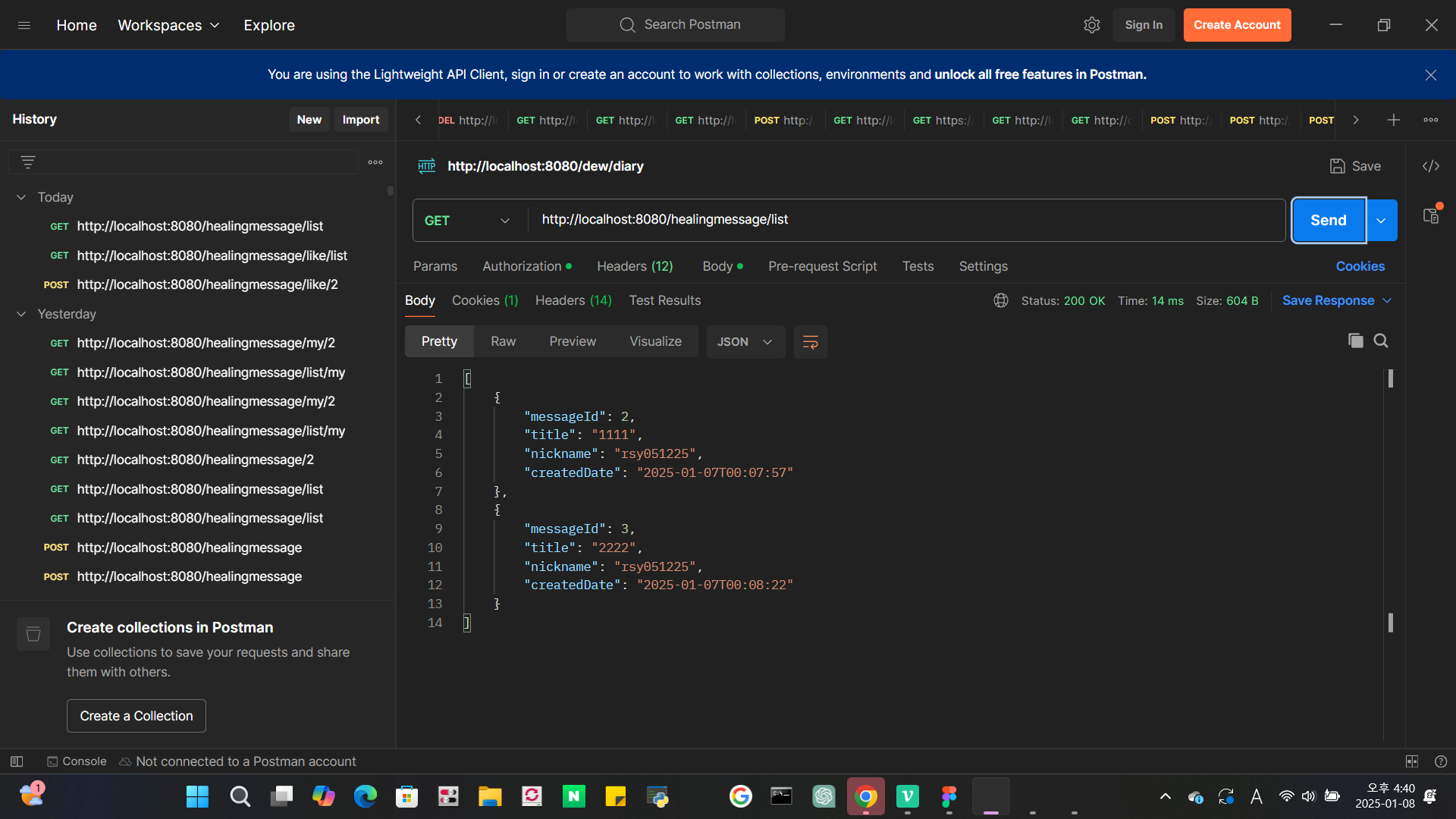Open Microsoft Edge from taskbar

point(365,796)
